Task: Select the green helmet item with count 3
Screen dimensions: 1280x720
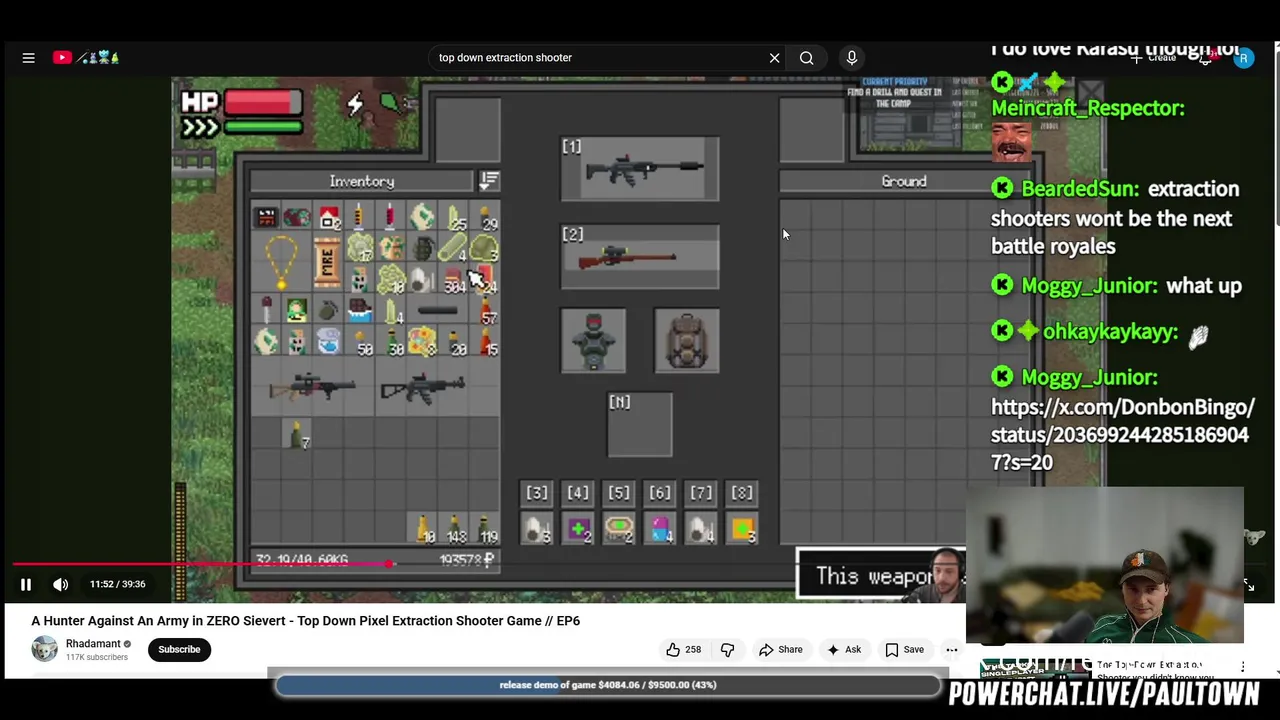Action: (486, 248)
